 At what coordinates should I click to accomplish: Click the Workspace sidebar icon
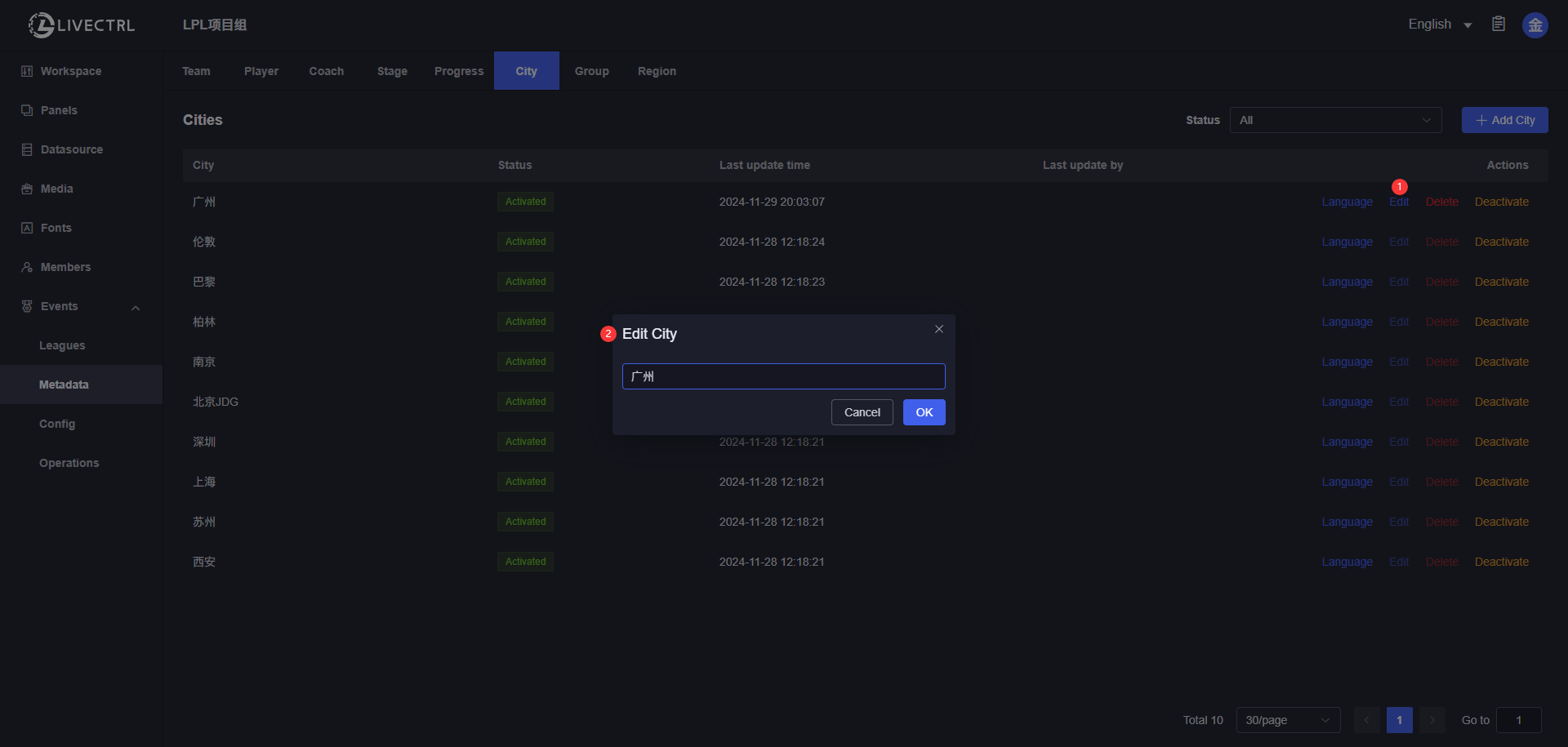pos(27,71)
